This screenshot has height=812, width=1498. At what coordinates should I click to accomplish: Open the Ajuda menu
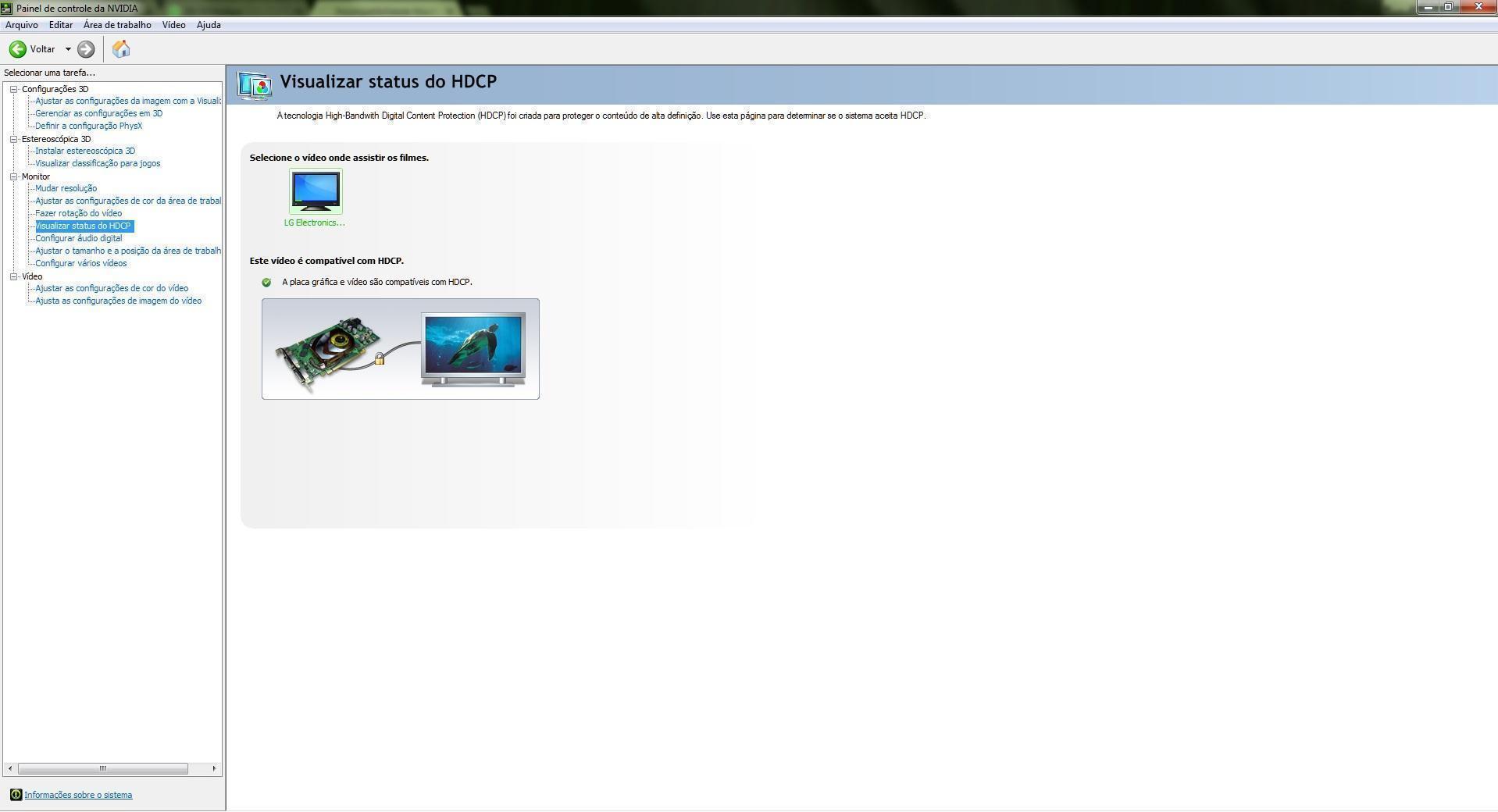(x=209, y=25)
